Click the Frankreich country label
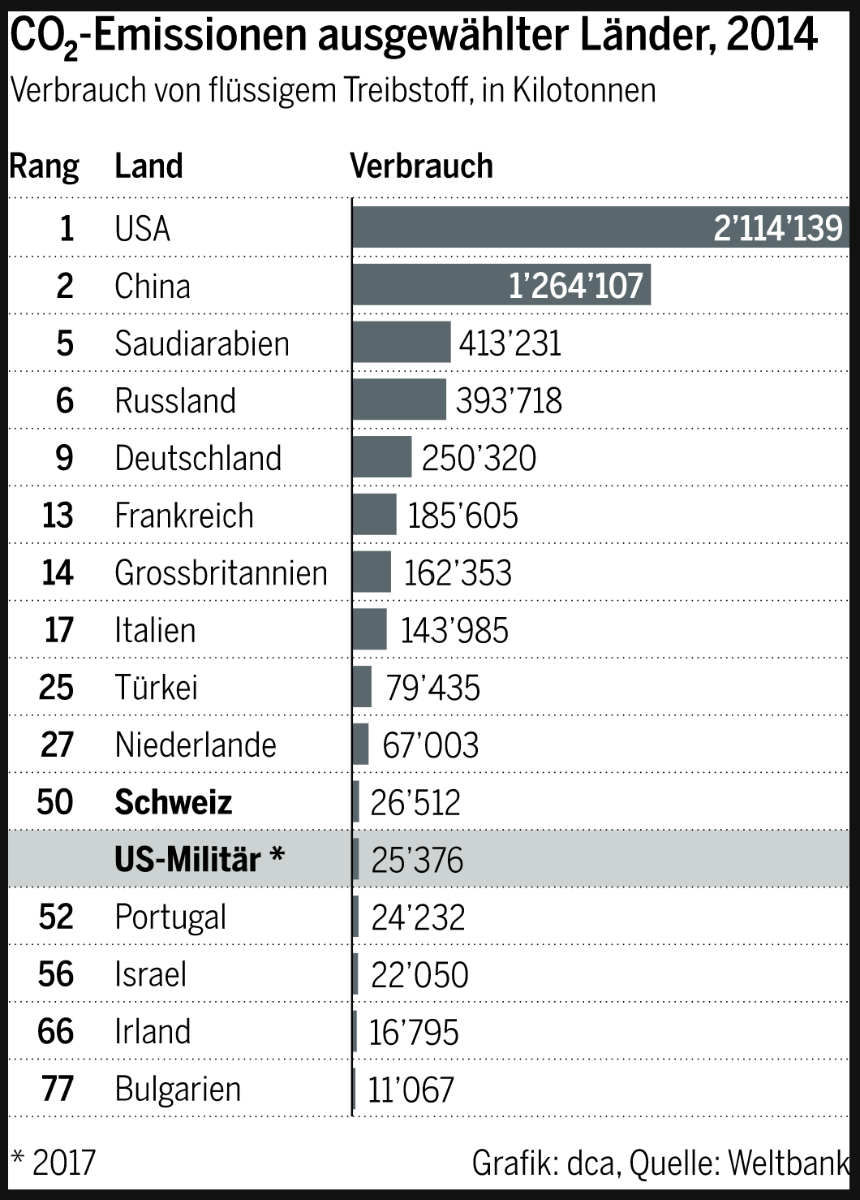Screen dimensions: 860x1200 [184, 516]
